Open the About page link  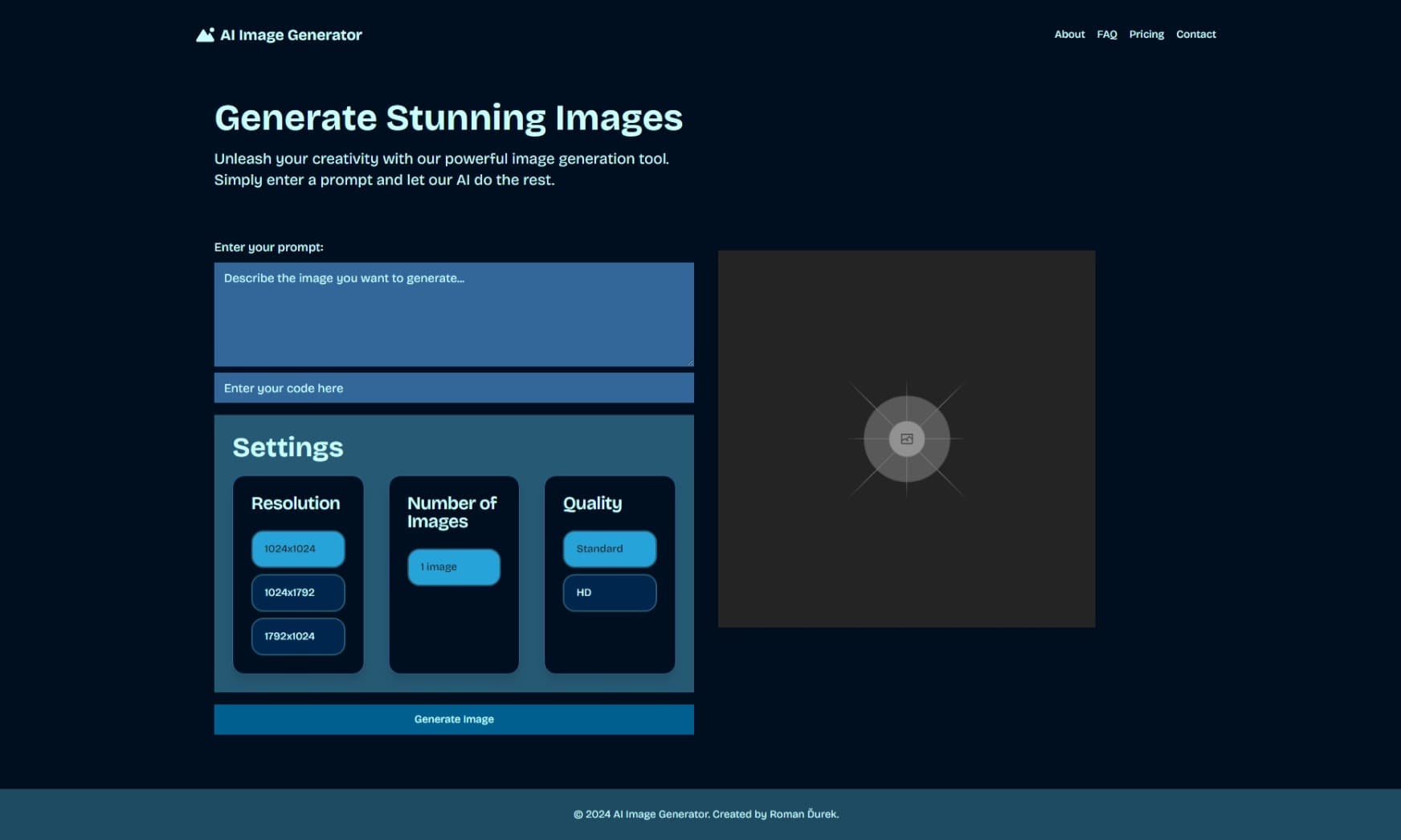click(1069, 35)
